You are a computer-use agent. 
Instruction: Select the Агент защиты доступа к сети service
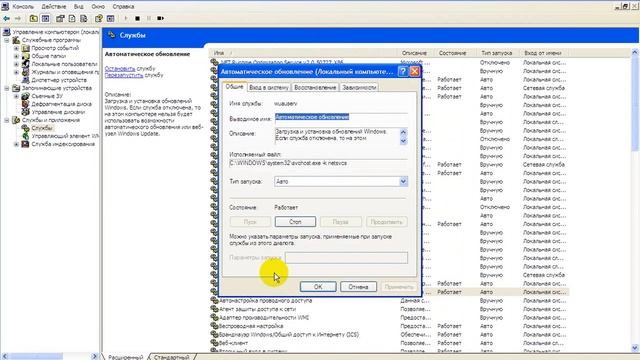tap(258, 309)
